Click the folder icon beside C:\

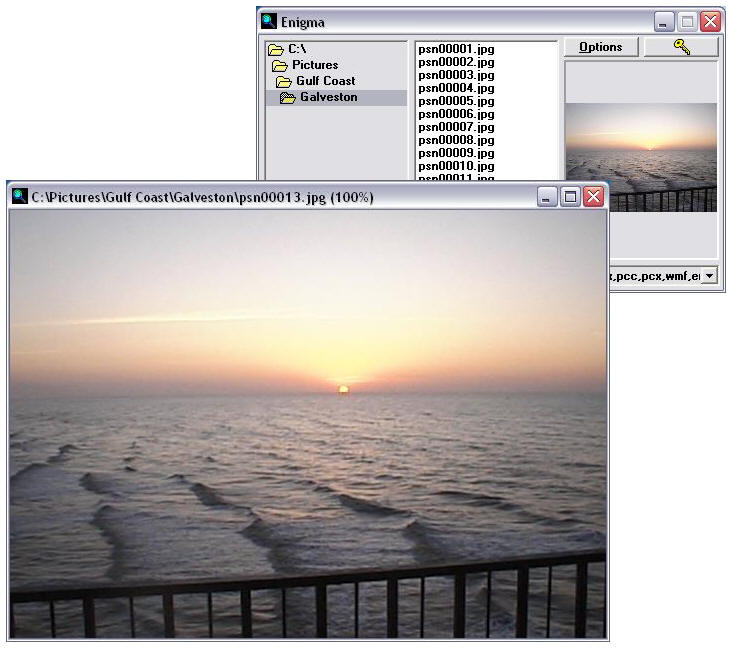point(276,49)
